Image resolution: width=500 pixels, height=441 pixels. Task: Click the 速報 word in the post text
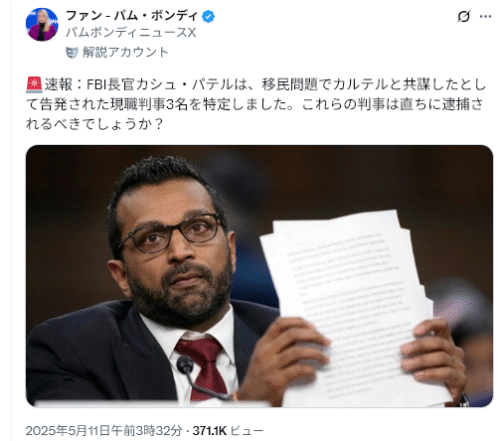58,85
